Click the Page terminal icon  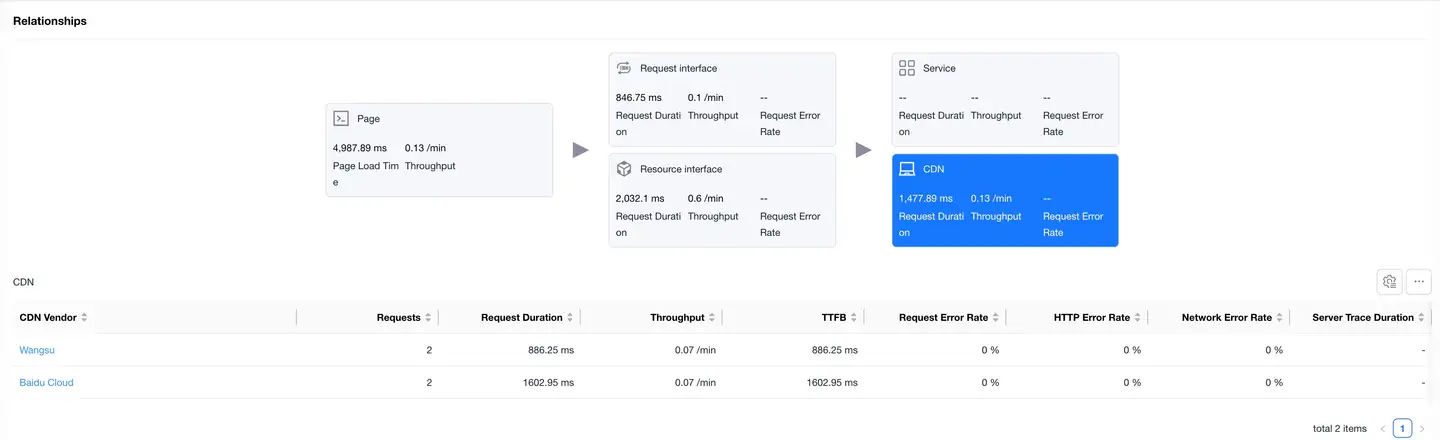pos(341,118)
